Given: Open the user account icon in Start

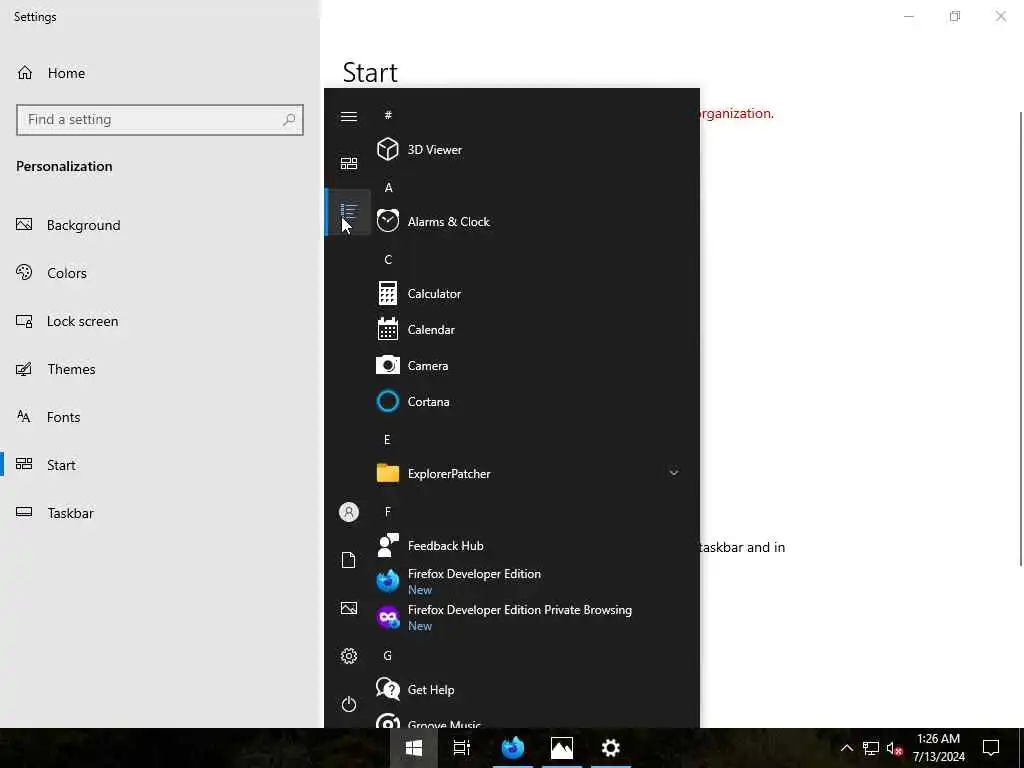Looking at the screenshot, I should tap(349, 512).
